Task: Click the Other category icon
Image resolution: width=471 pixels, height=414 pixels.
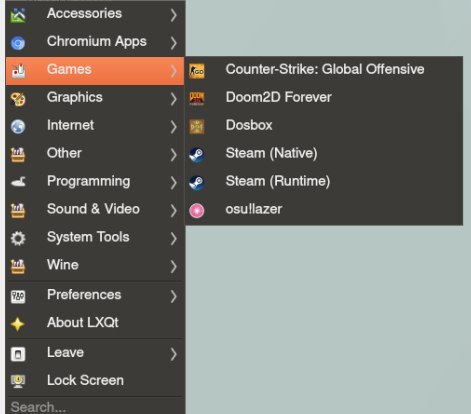Action: [x=18, y=155]
